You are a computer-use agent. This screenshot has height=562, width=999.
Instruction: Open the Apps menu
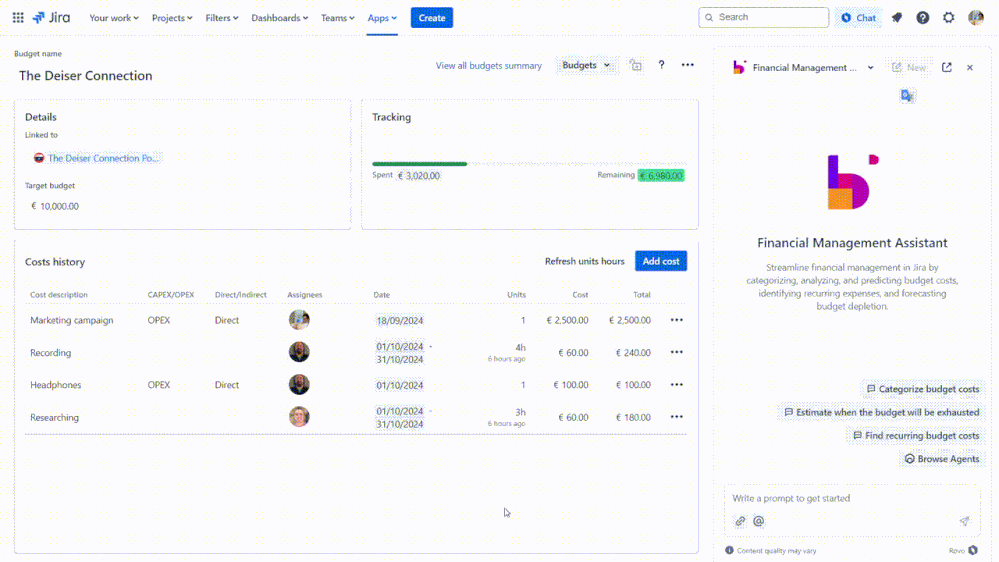[x=382, y=18]
